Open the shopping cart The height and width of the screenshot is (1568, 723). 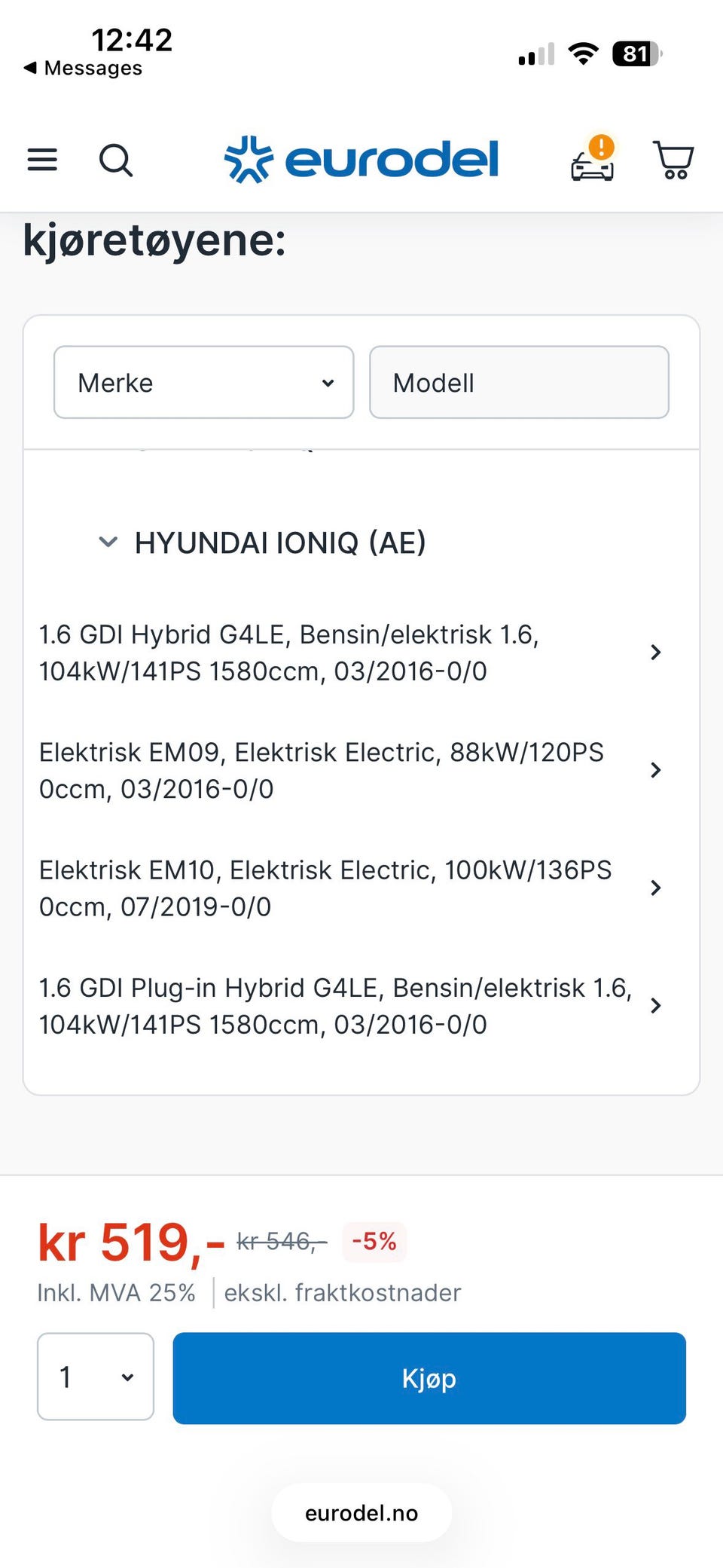pyautogui.click(x=673, y=160)
